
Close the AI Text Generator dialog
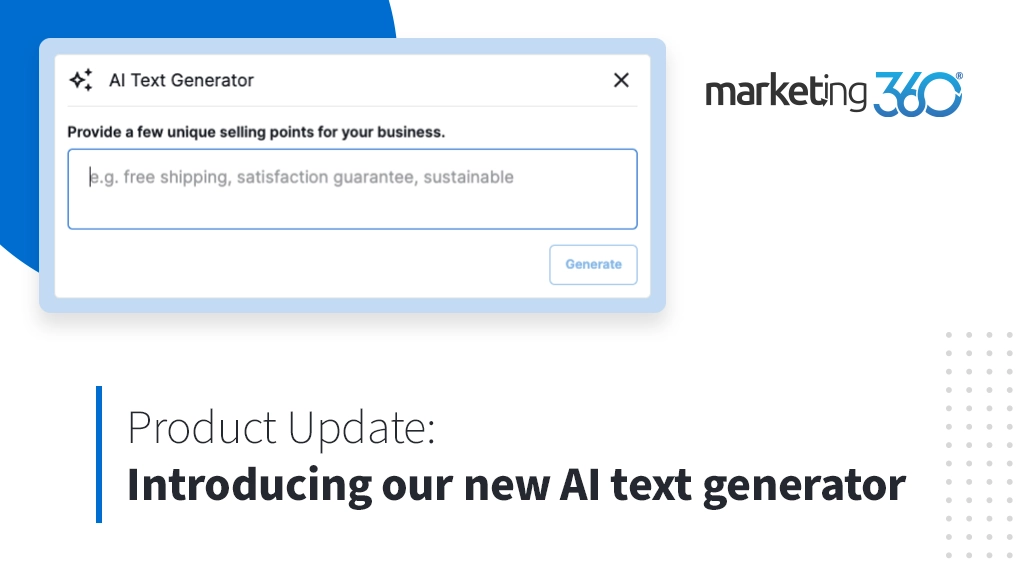point(621,80)
